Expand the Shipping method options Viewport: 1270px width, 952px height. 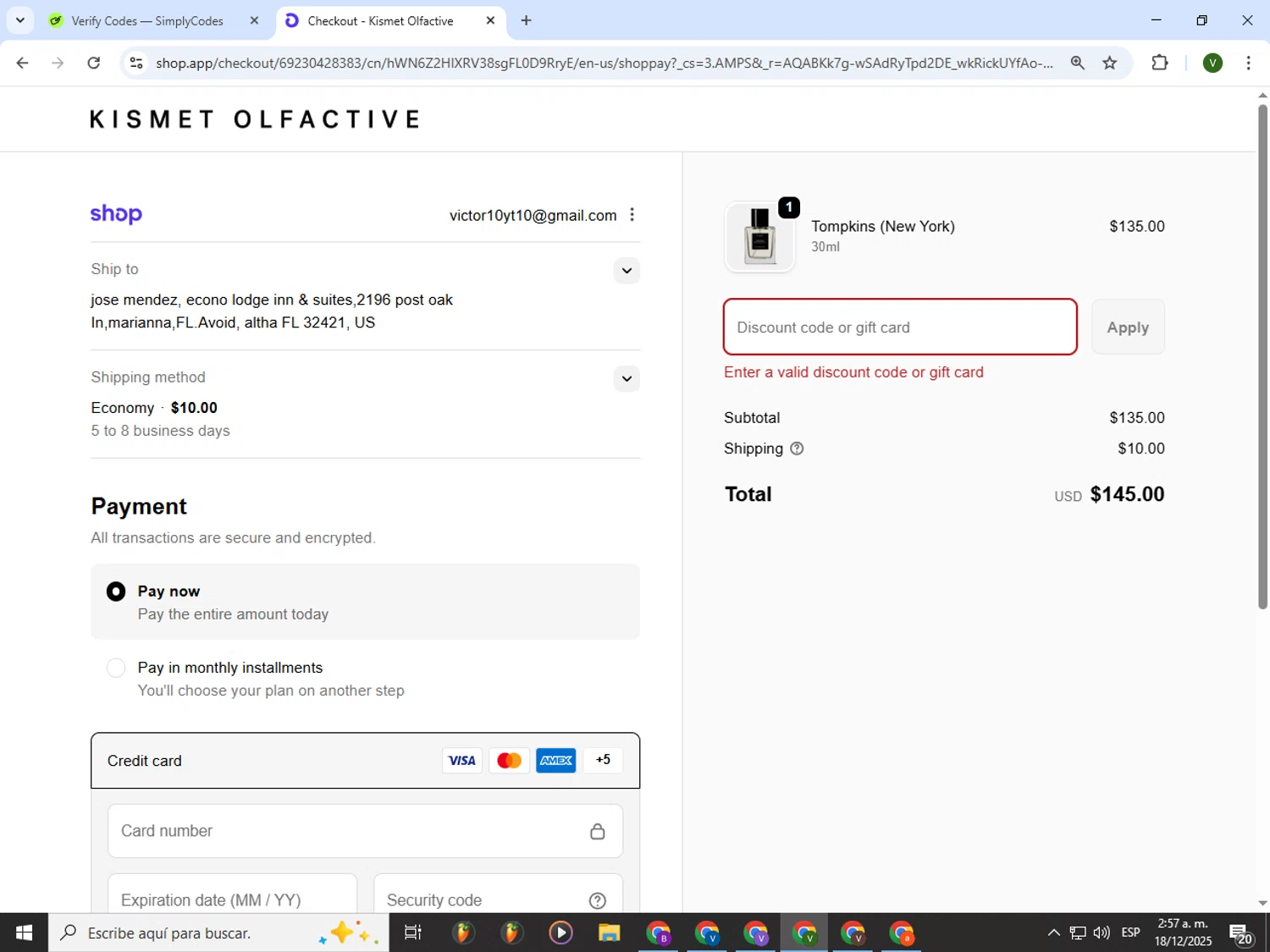[x=627, y=379]
